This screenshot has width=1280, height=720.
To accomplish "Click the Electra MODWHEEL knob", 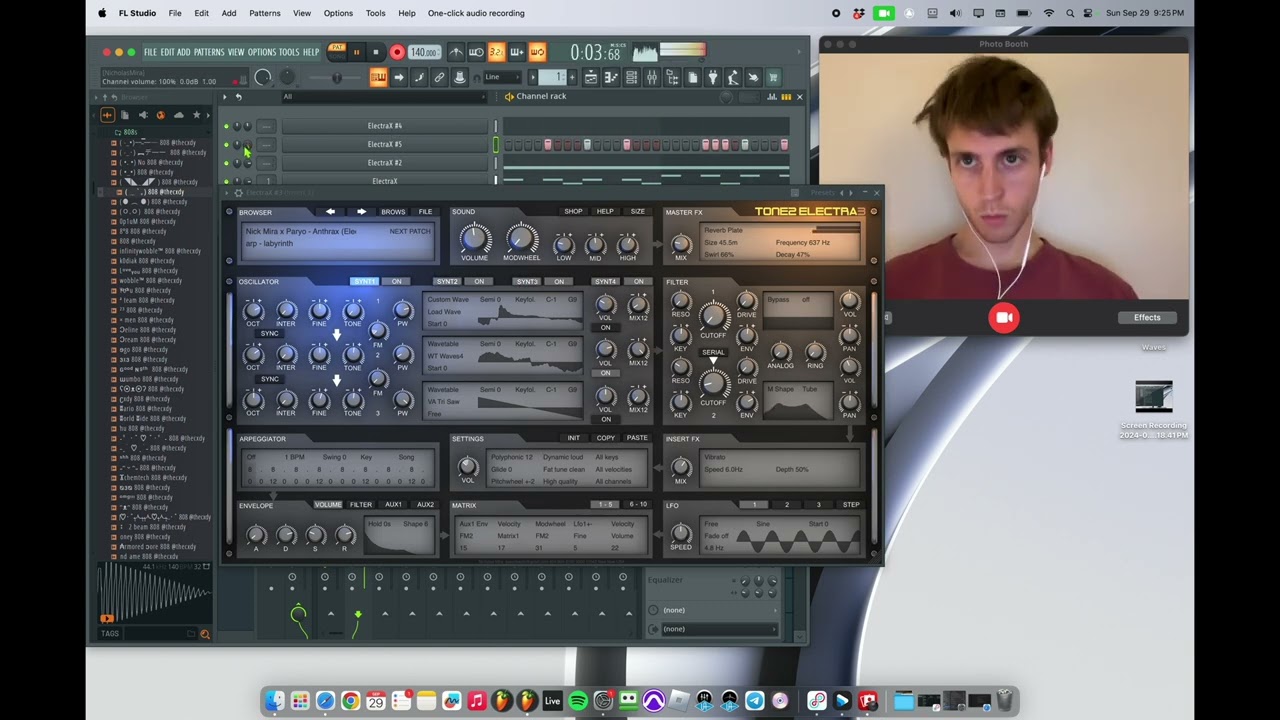I will [x=521, y=239].
